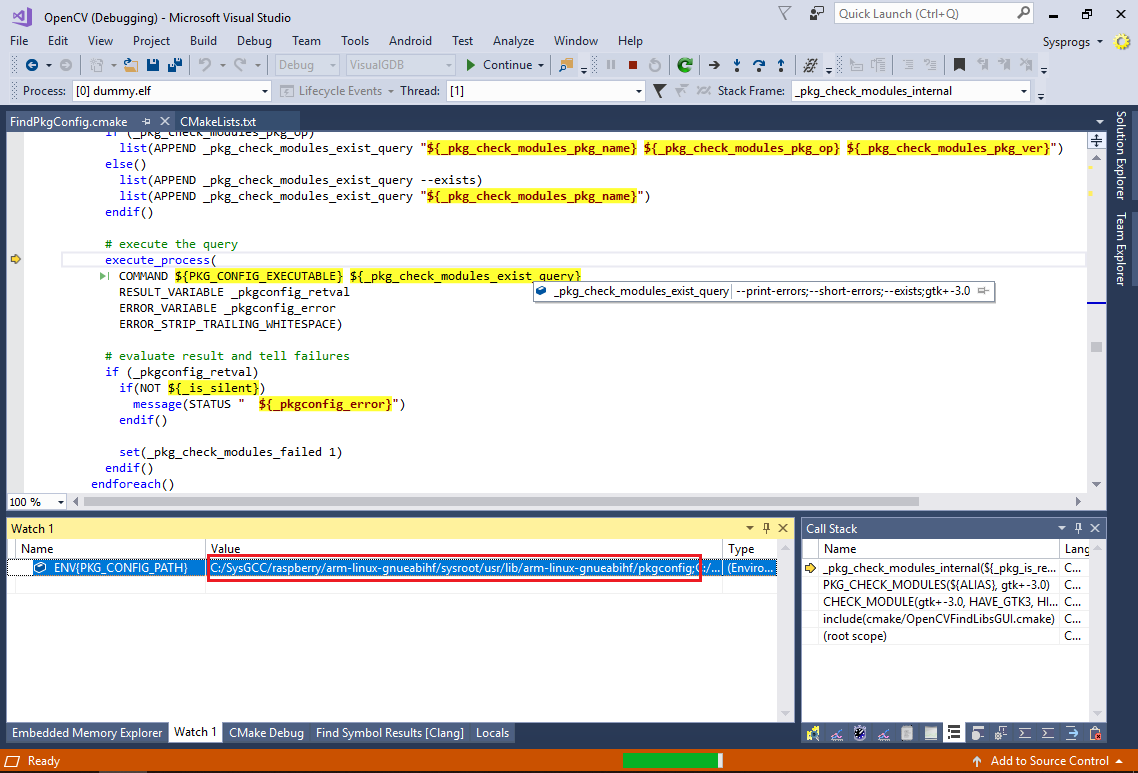The height and width of the screenshot is (773, 1138).
Task: Open Embedded Memory Explorer tab
Action: [87, 733]
